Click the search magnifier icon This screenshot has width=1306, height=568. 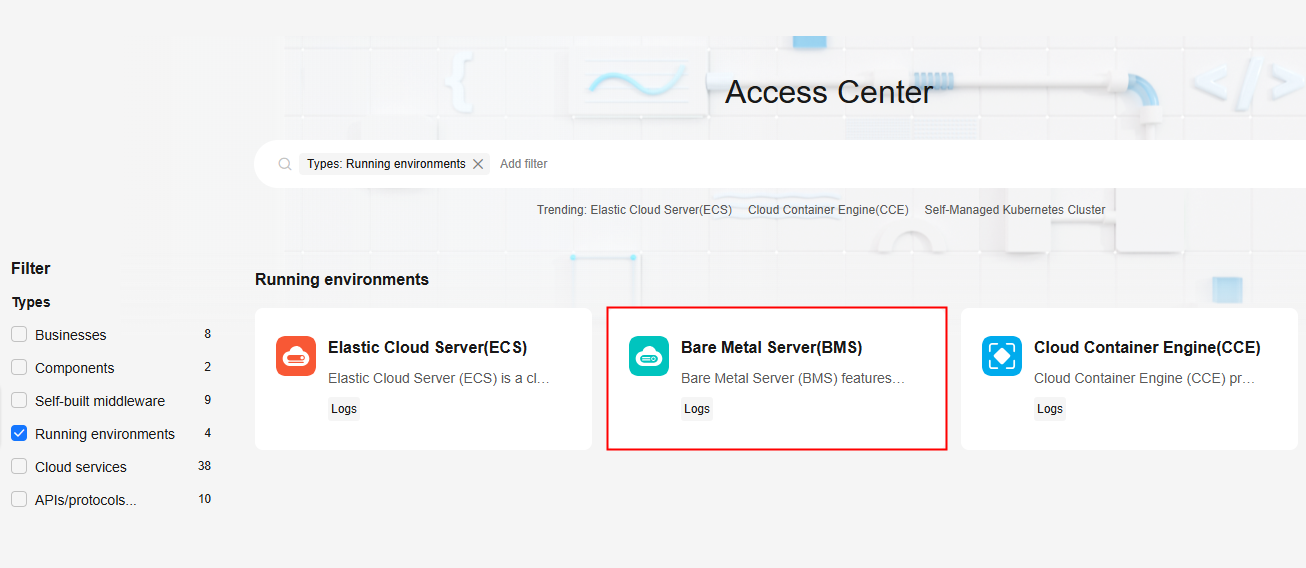coord(285,164)
